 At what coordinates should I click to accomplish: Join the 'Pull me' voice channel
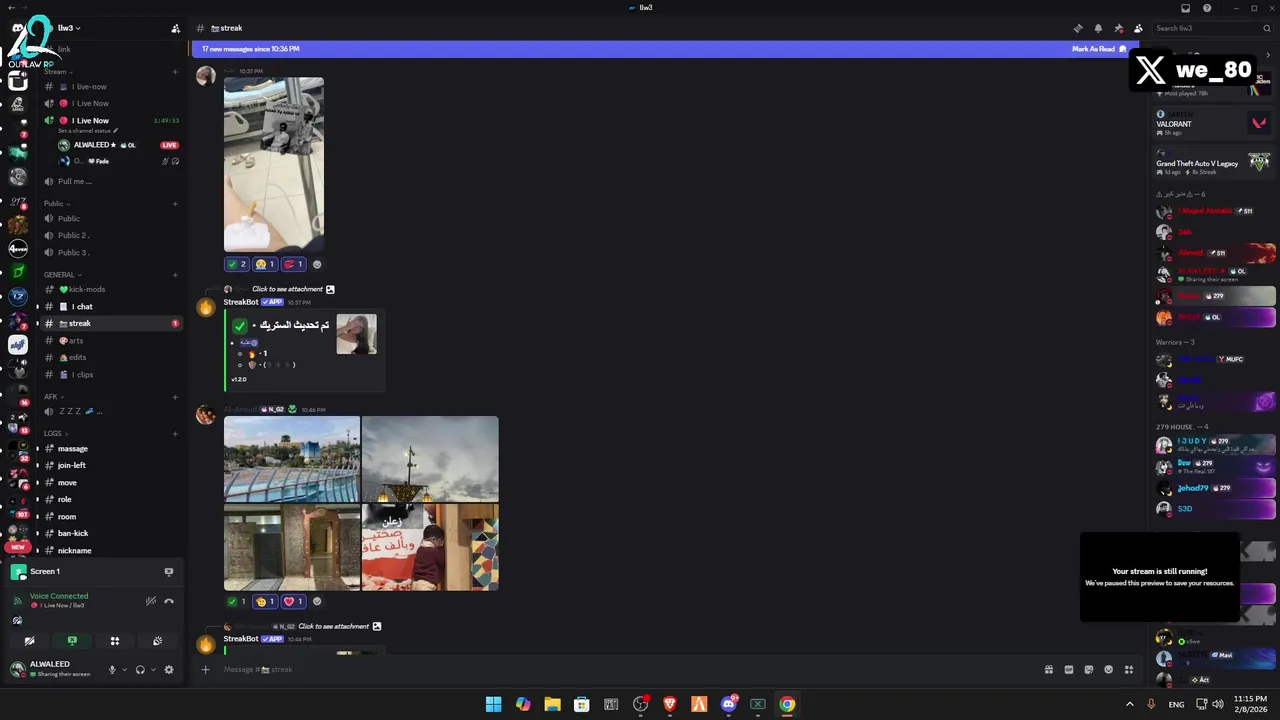point(110,182)
